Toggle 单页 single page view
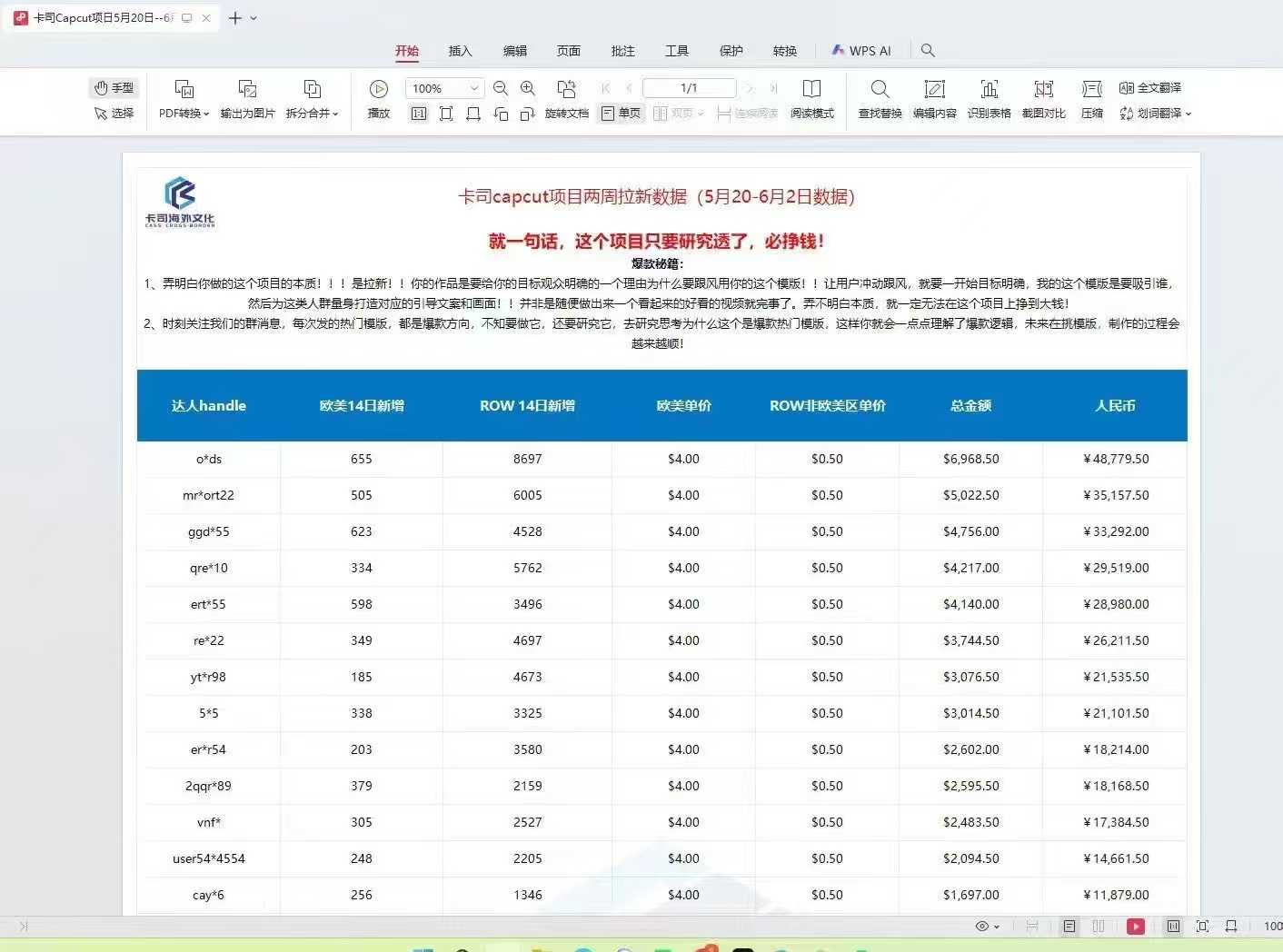1283x952 pixels. (622, 114)
